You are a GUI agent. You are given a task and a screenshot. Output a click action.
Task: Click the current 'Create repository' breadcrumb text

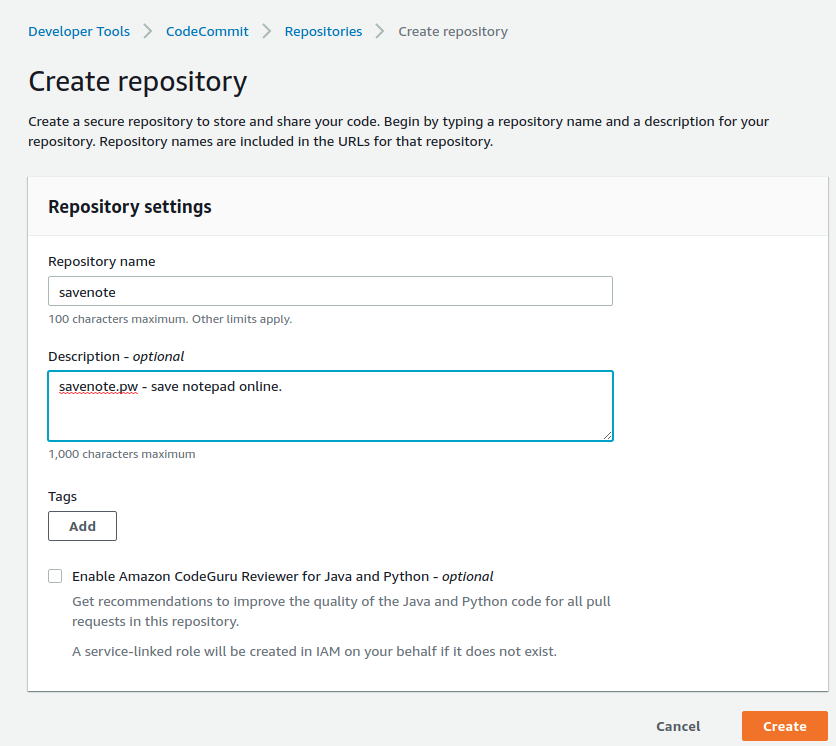453,31
